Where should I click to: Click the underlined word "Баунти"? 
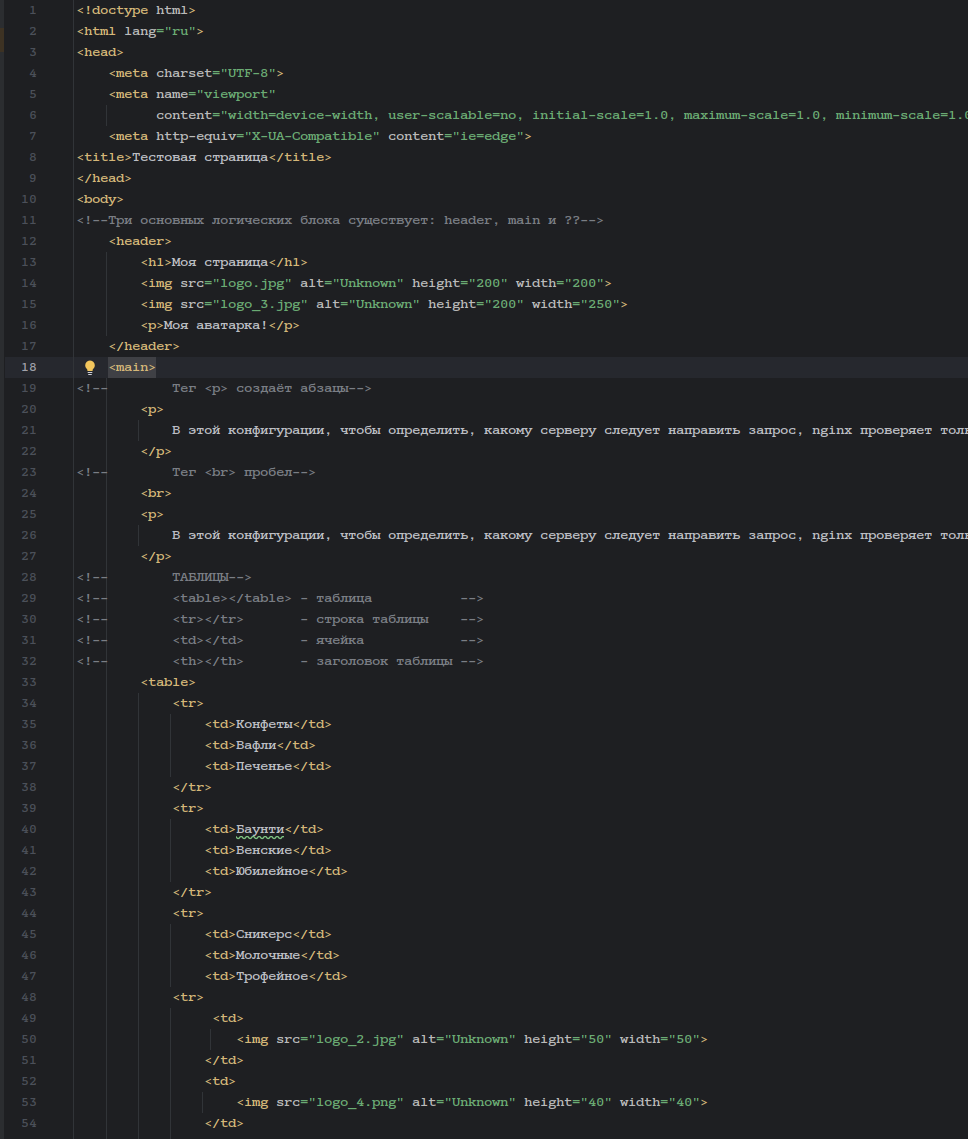pyautogui.click(x=260, y=829)
